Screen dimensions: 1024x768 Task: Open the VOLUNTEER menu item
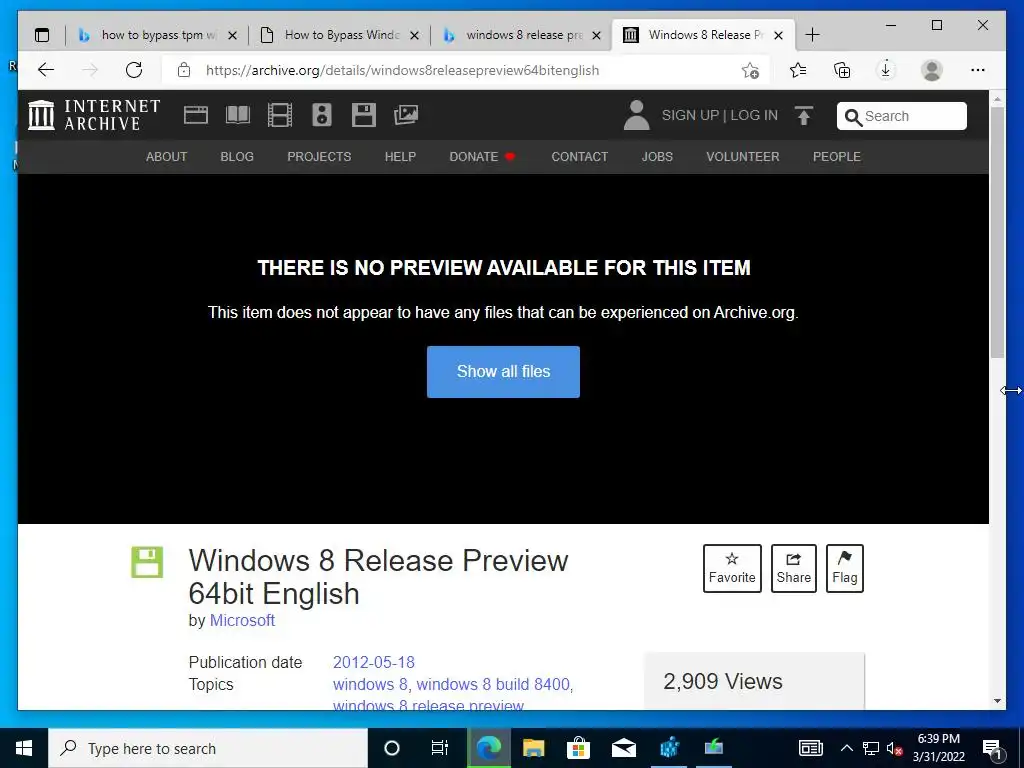tap(743, 157)
